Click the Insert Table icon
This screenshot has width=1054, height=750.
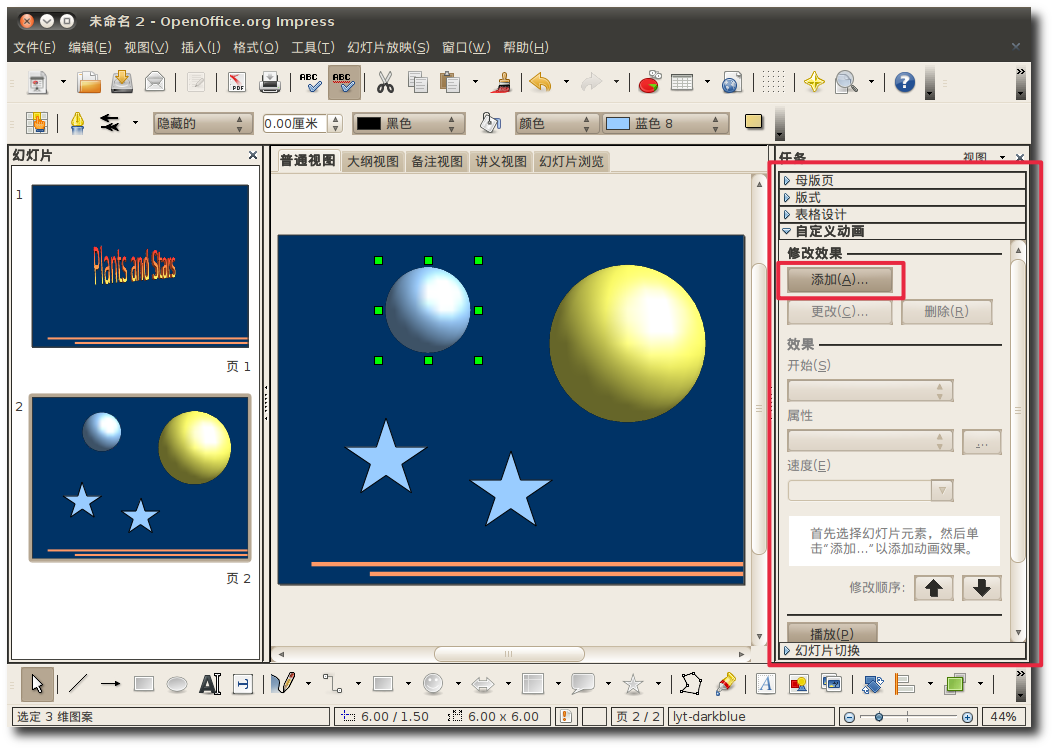click(682, 83)
